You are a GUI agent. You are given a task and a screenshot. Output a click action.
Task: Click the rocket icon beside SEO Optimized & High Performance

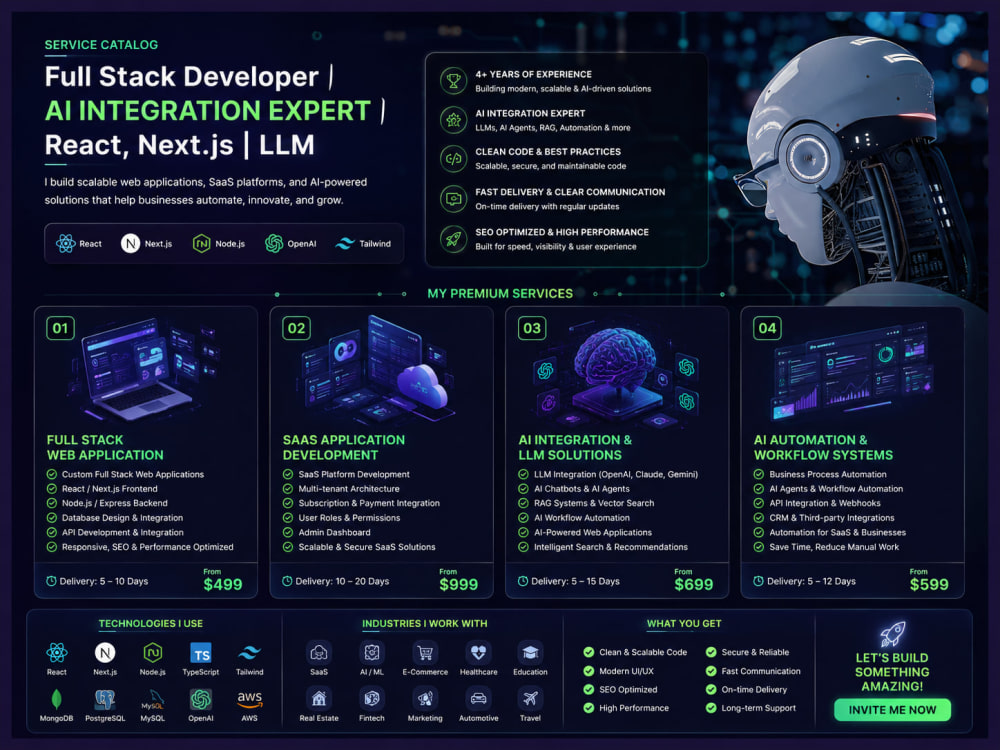453,239
